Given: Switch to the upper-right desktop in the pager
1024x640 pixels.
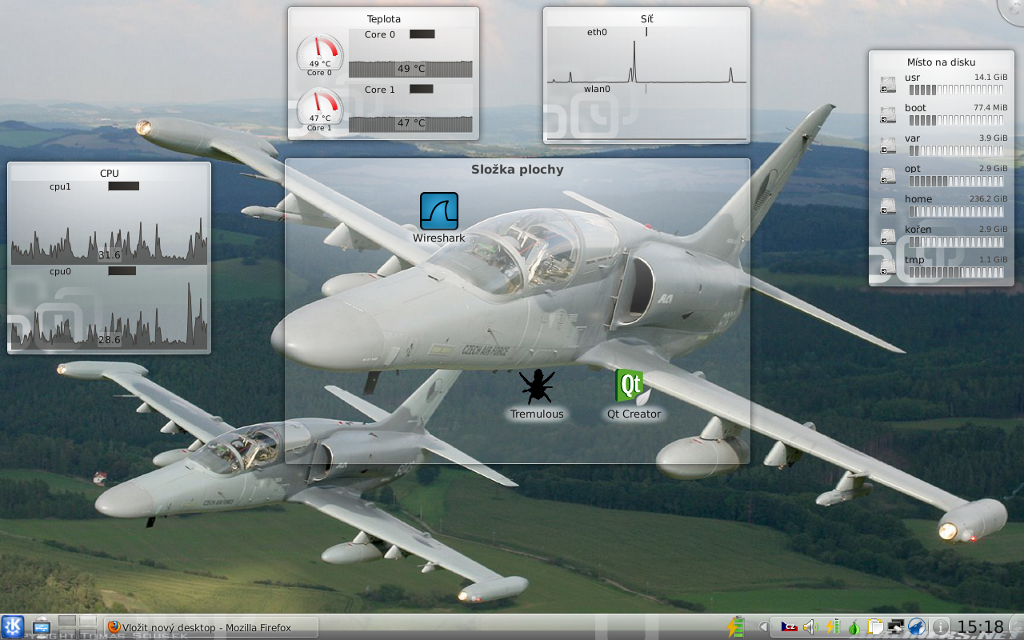Looking at the screenshot, I should click(88, 621).
